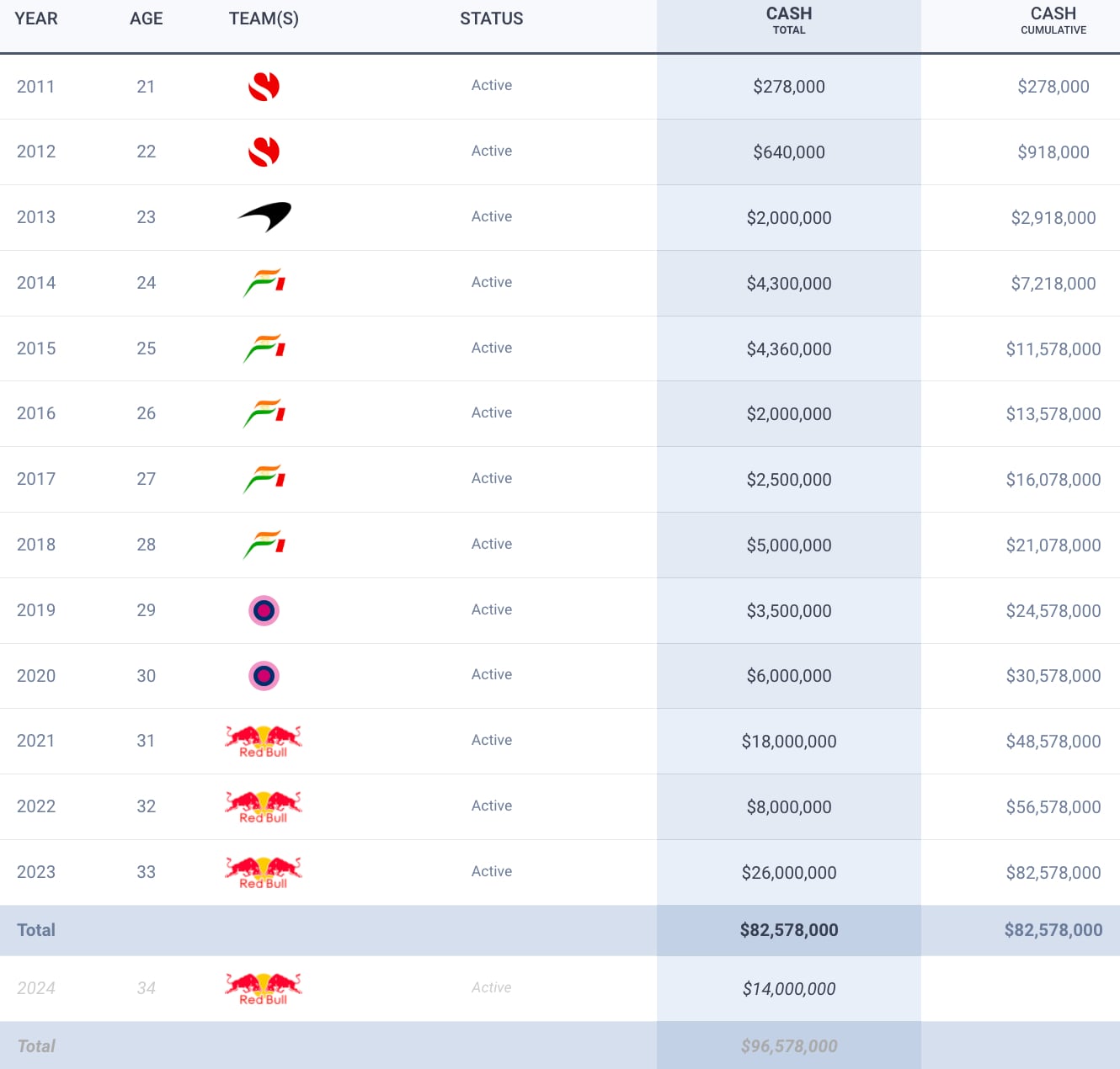Click the Force India logo in the 2018 row

(x=264, y=545)
